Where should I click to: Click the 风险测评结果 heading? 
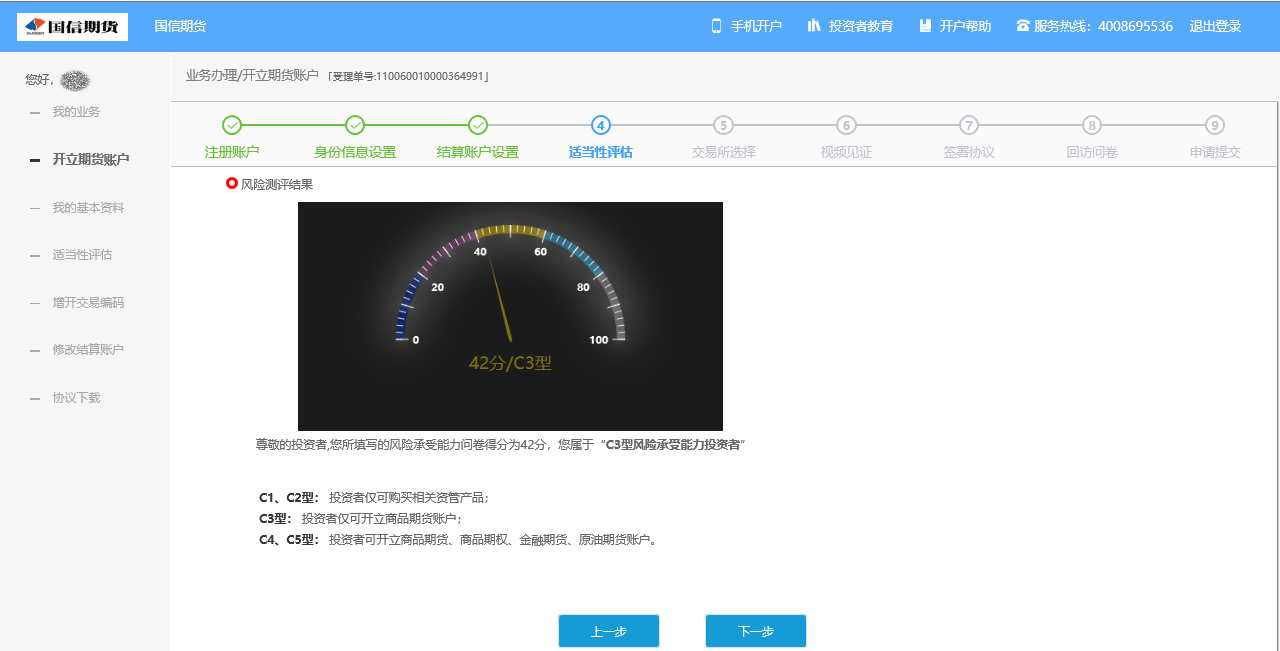[x=277, y=184]
